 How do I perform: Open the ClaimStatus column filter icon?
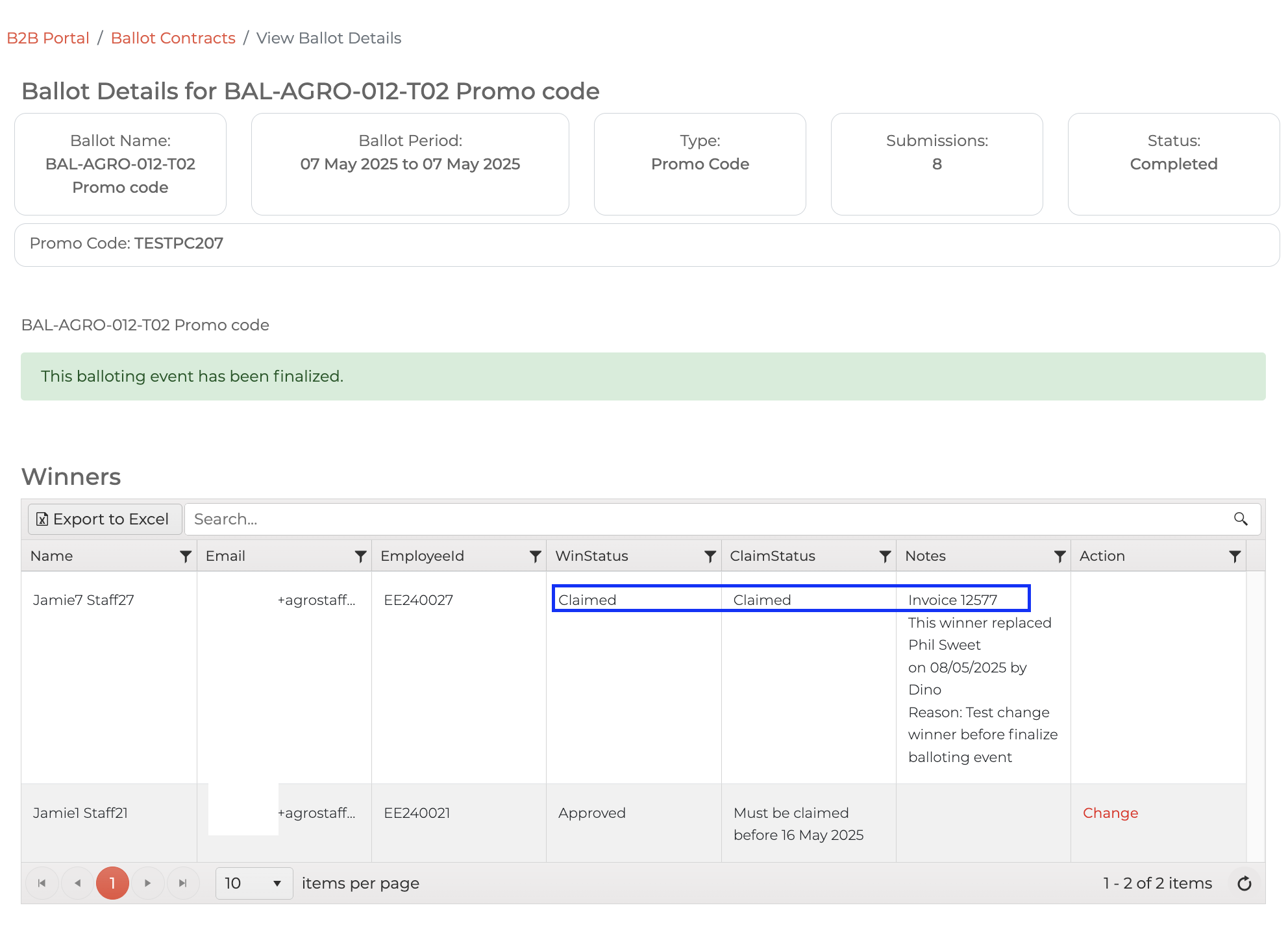(x=885, y=556)
